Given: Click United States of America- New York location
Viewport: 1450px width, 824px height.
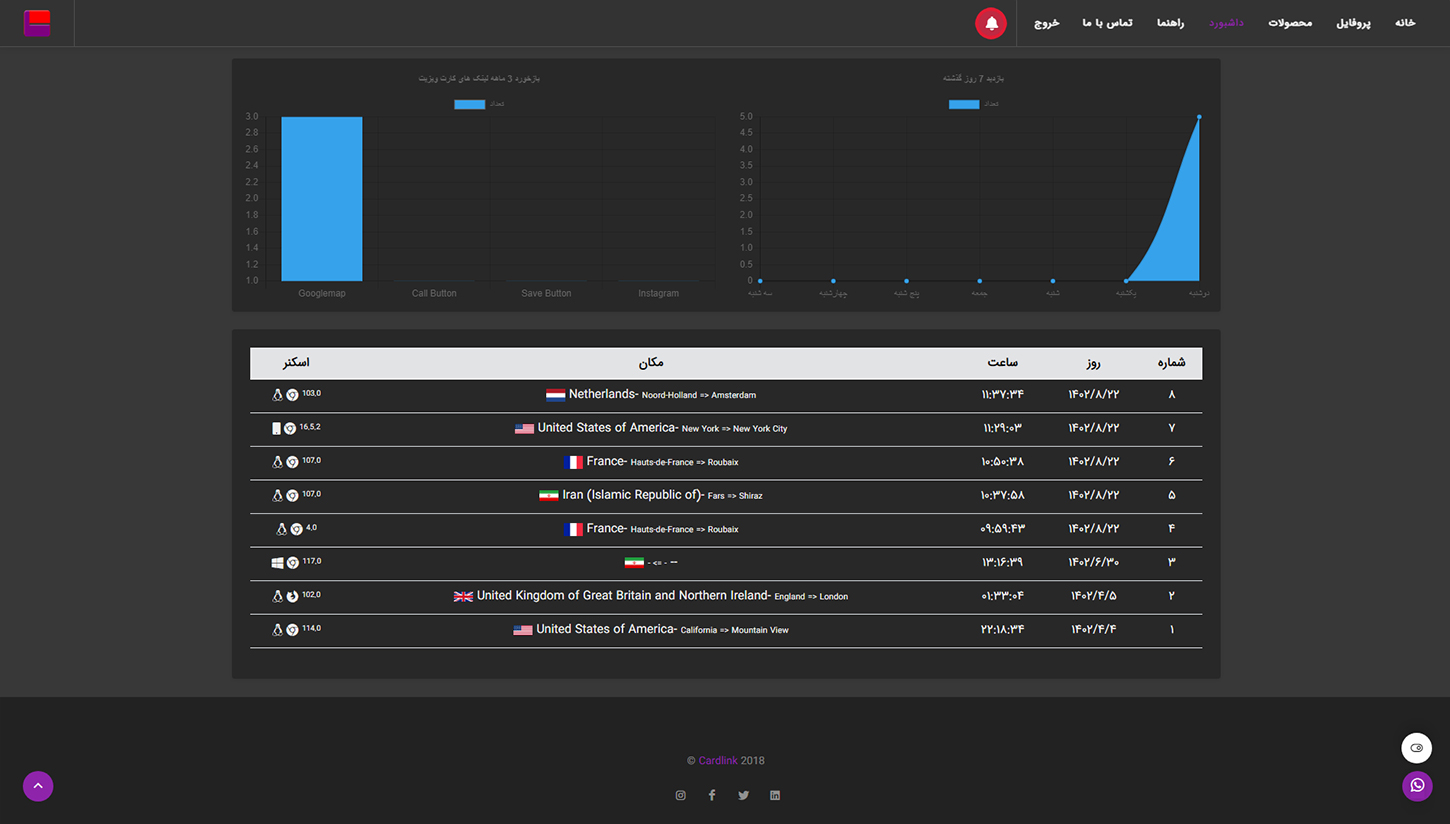Looking at the screenshot, I should (662, 428).
